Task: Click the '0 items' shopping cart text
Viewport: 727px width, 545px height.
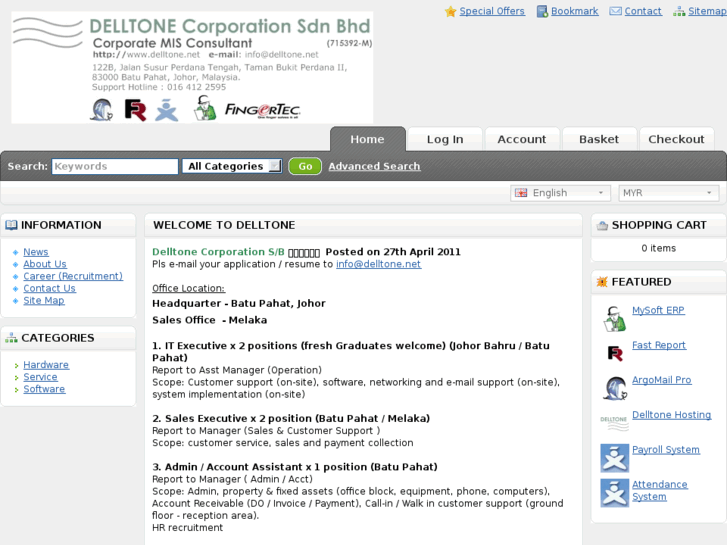Action: coord(659,248)
